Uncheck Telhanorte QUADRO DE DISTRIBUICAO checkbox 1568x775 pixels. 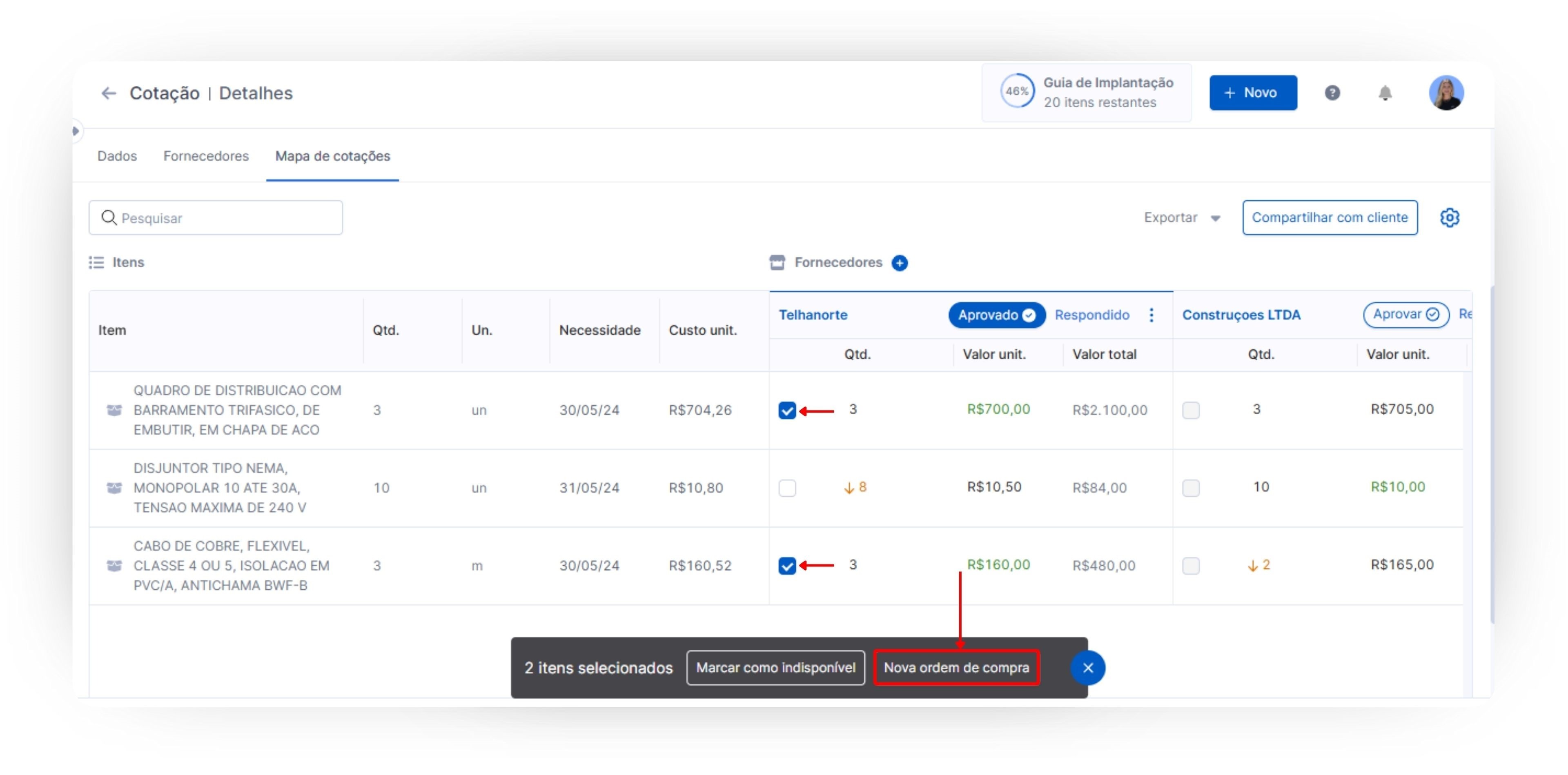point(787,411)
